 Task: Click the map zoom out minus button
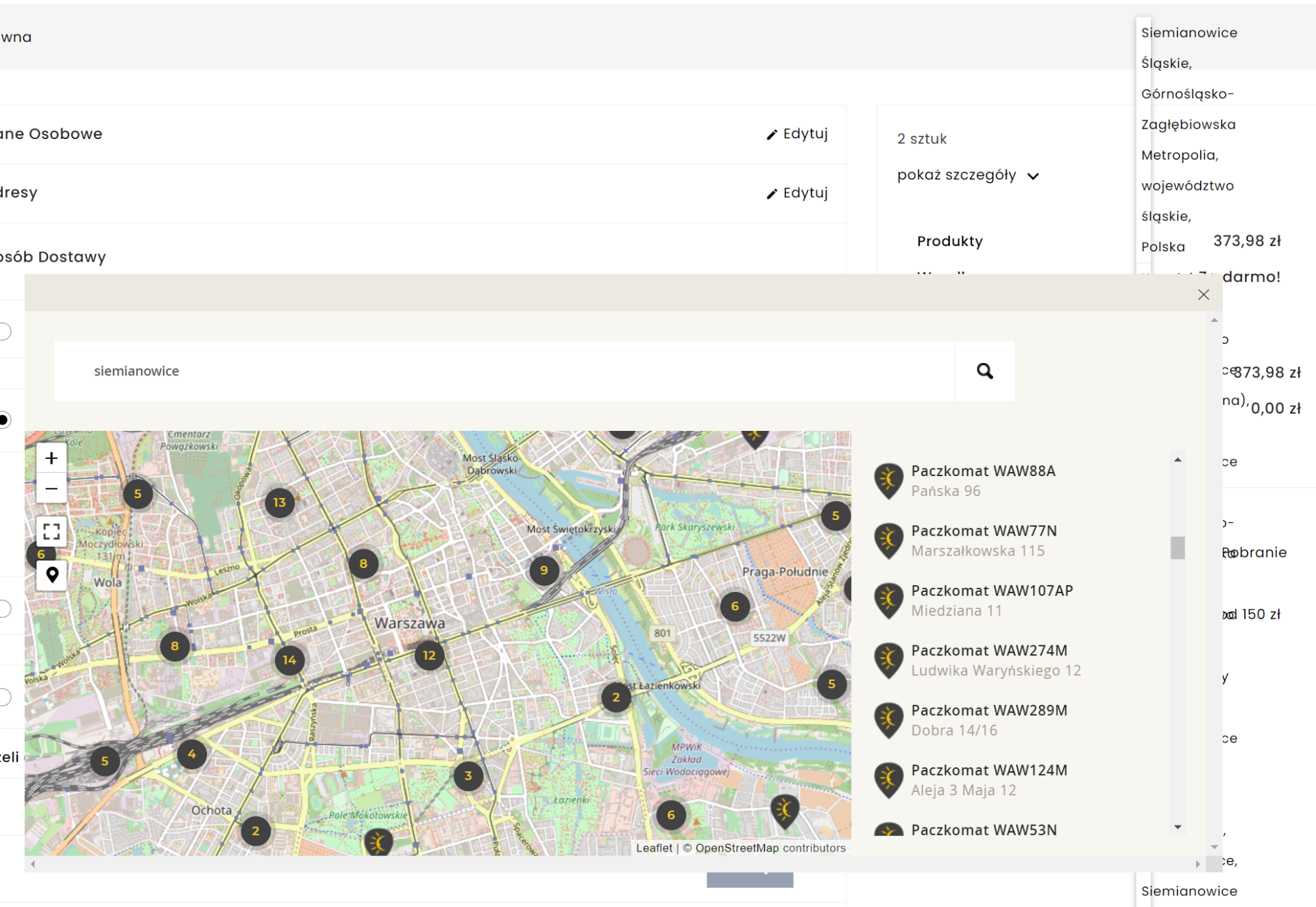pos(51,488)
